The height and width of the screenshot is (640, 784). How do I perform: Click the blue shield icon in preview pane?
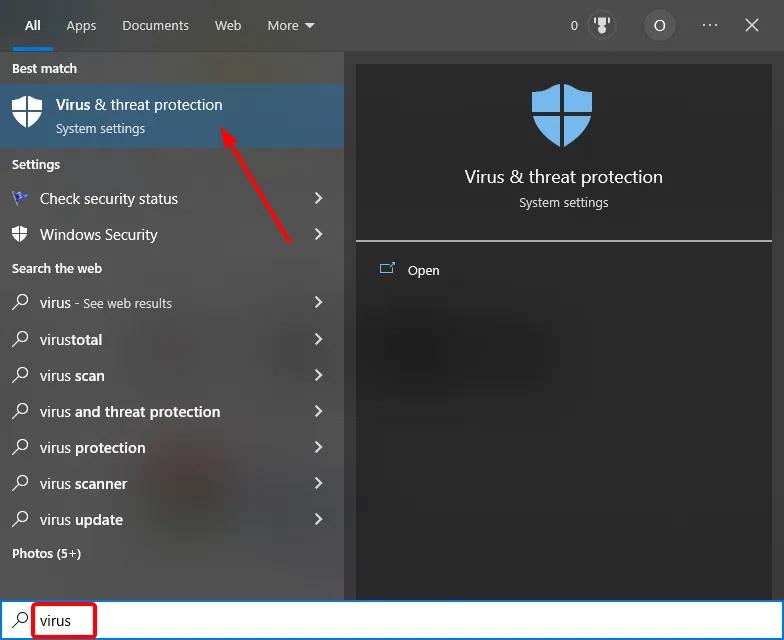coord(562,115)
